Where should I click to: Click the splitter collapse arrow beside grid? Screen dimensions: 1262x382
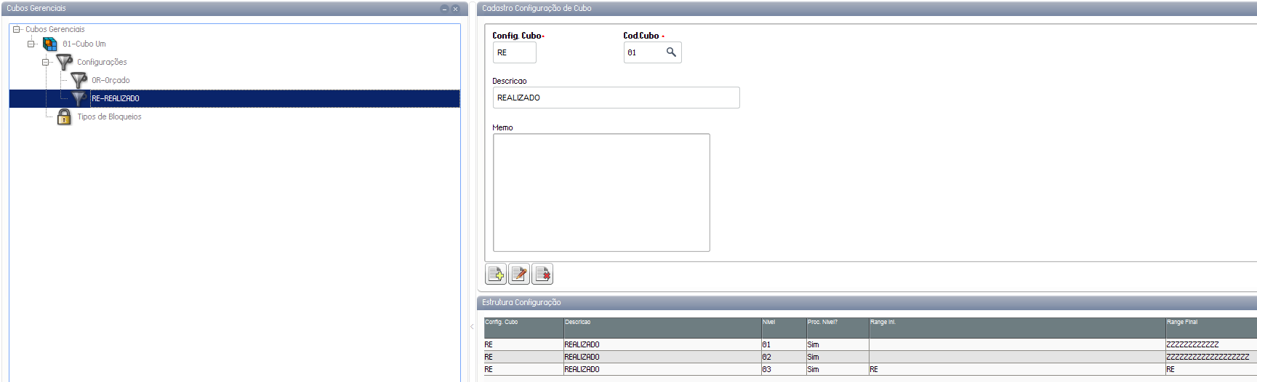tap(471, 327)
